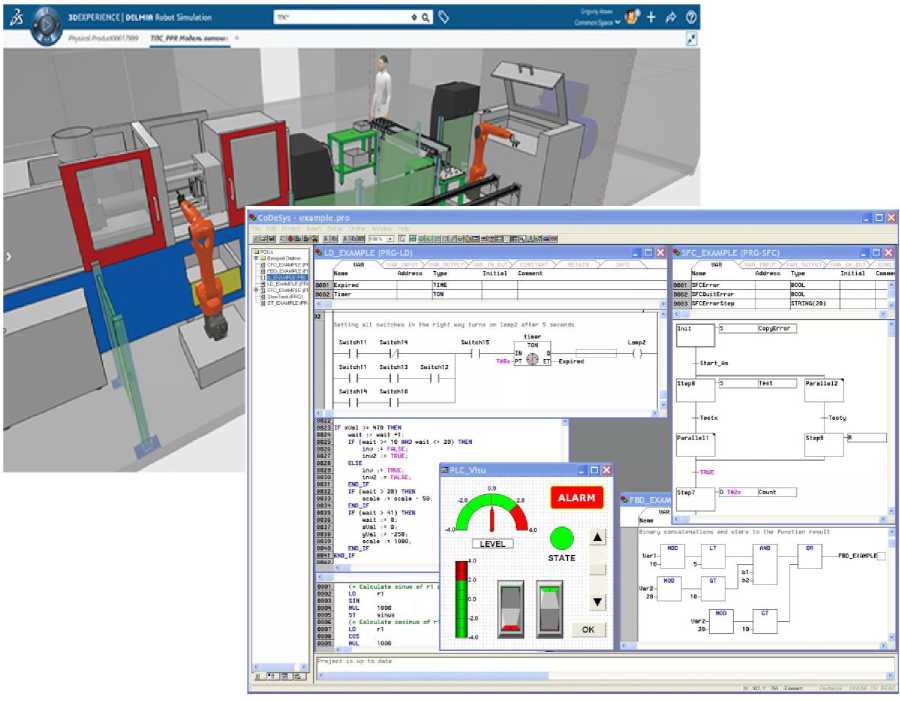The height and width of the screenshot is (701, 900).
Task: Click the 3DS logo in the 3DEXPERIENCE header
Action: pyautogui.click(x=16, y=17)
